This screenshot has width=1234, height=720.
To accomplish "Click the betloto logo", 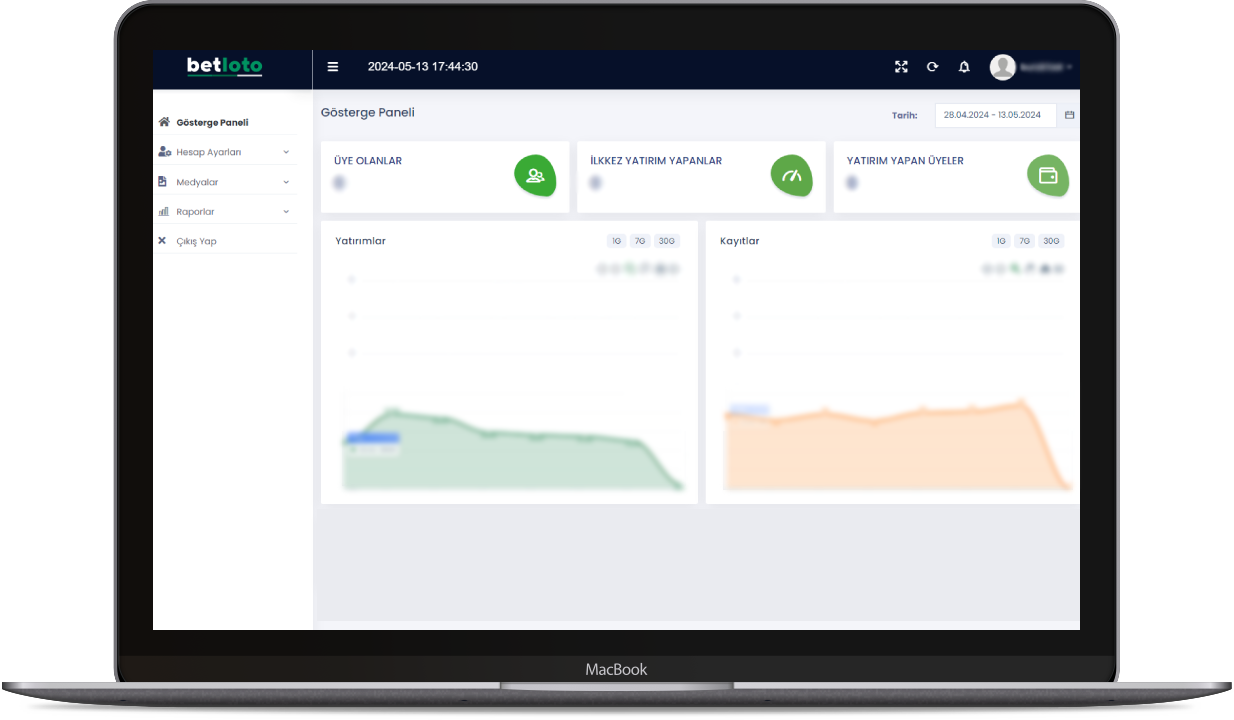I will pyautogui.click(x=225, y=67).
